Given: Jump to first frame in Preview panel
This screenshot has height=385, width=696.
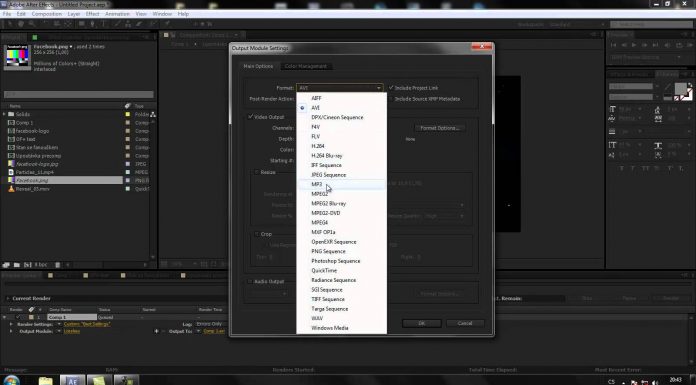Looking at the screenshot, I should click(613, 45).
